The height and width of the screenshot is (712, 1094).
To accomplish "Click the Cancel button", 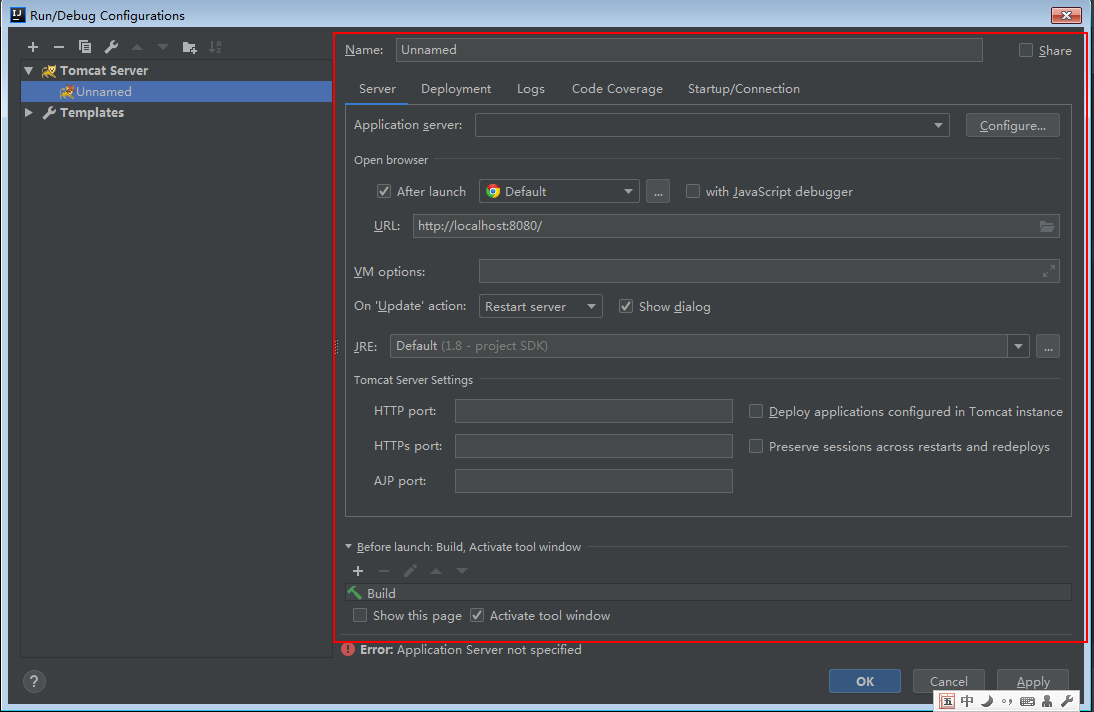I will click(x=948, y=681).
